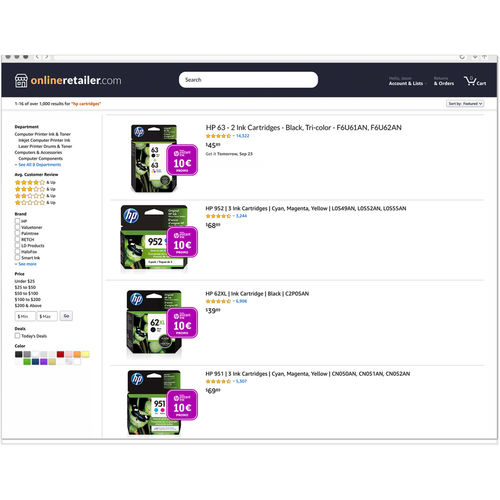The image size is (500, 500).
Task: Filter by four stars & up rating
Action: coord(35,182)
